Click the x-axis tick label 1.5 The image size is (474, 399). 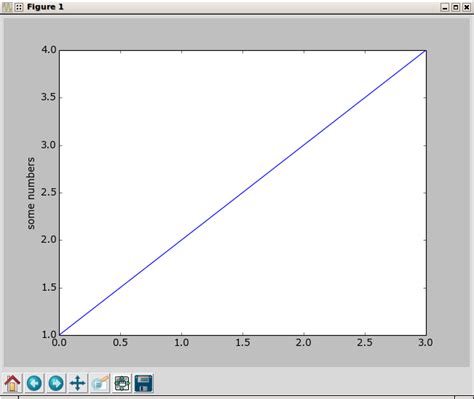(x=243, y=343)
